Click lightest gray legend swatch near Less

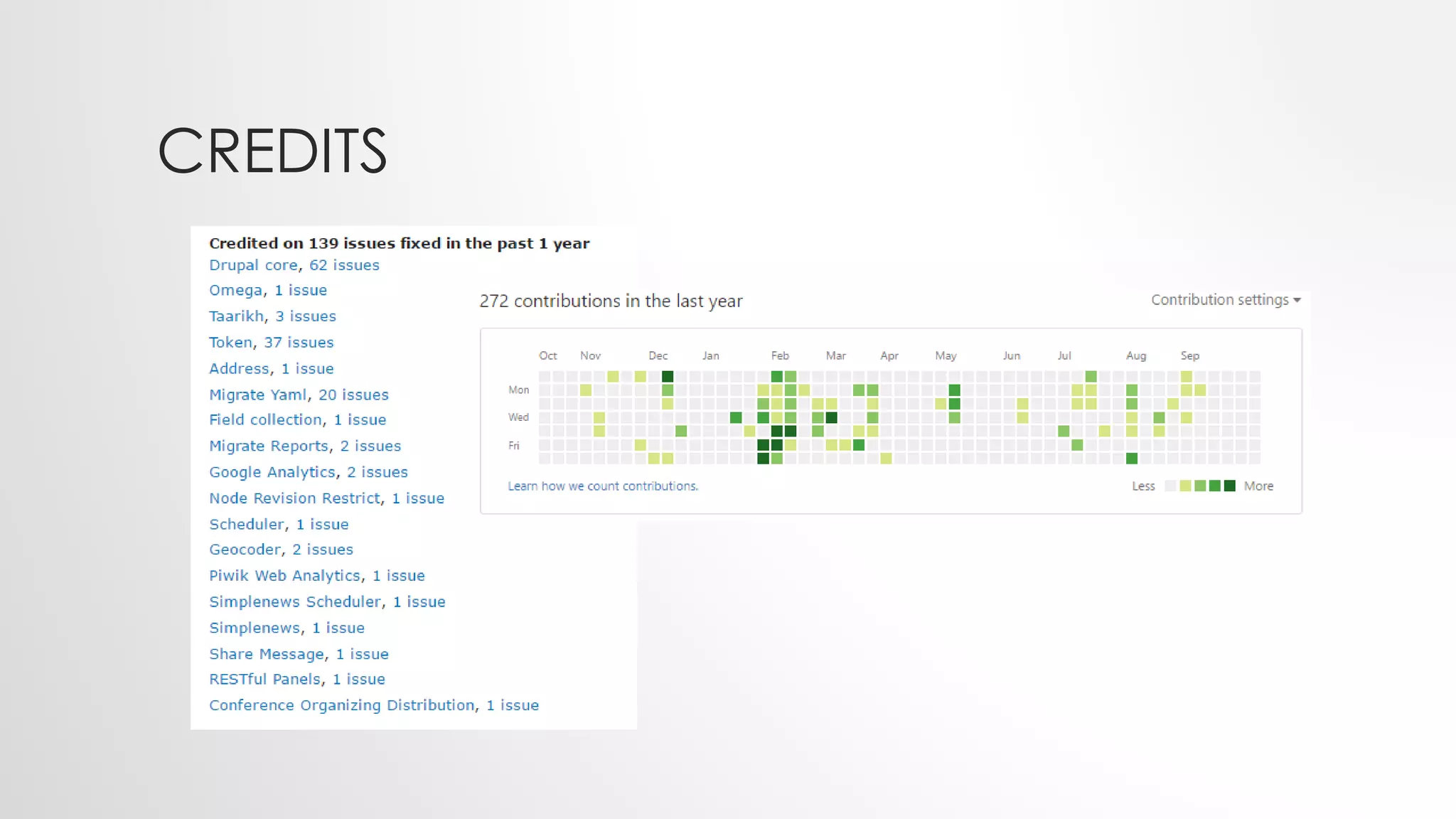pos(1170,486)
